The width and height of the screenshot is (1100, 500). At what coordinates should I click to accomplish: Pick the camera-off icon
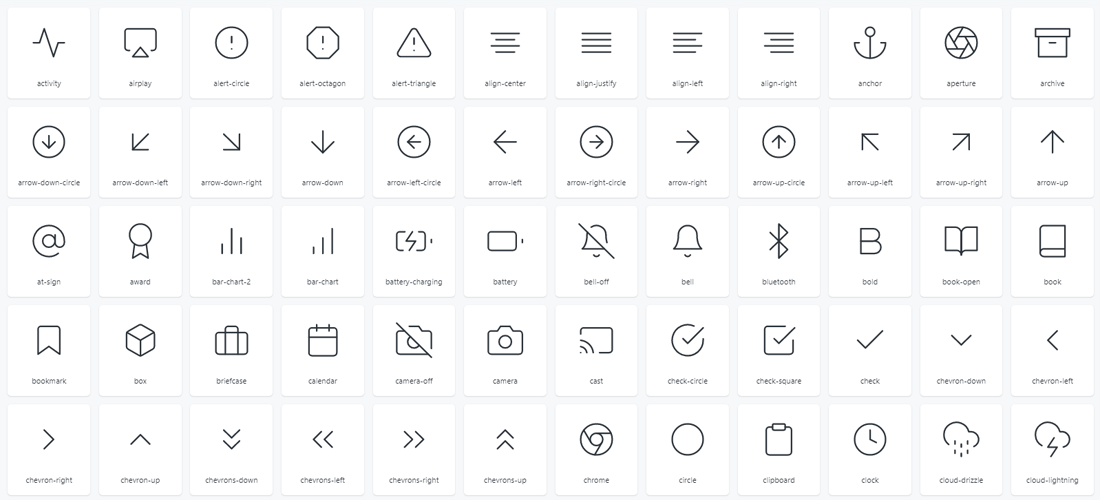click(414, 341)
